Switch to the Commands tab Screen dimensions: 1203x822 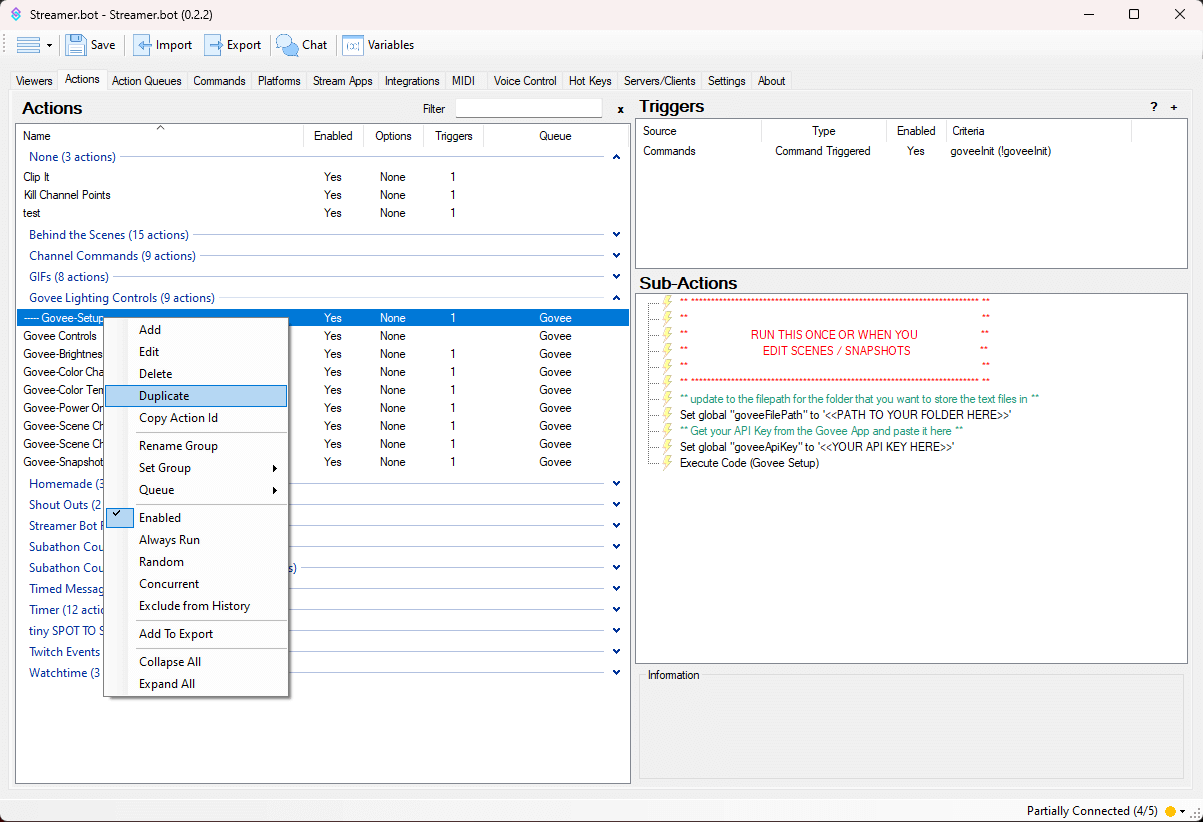point(219,81)
